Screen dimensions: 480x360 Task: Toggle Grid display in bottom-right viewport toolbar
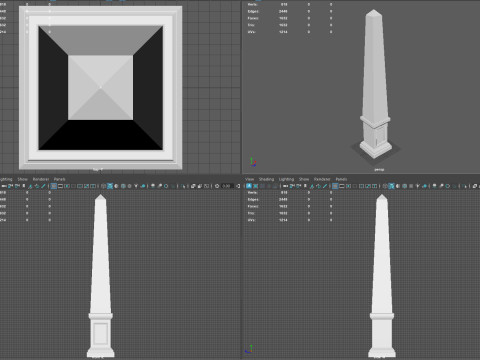[x=335, y=186]
